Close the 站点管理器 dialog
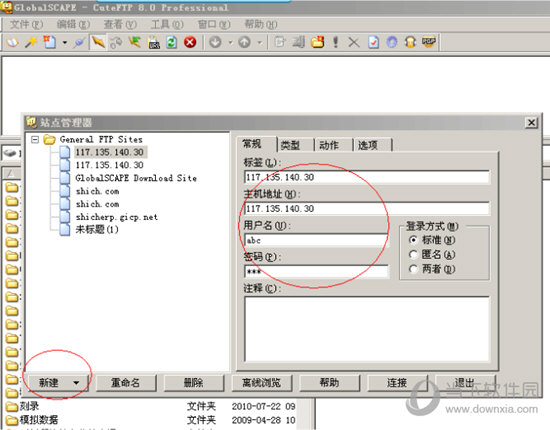The width and height of the screenshot is (550, 430). 531,122
